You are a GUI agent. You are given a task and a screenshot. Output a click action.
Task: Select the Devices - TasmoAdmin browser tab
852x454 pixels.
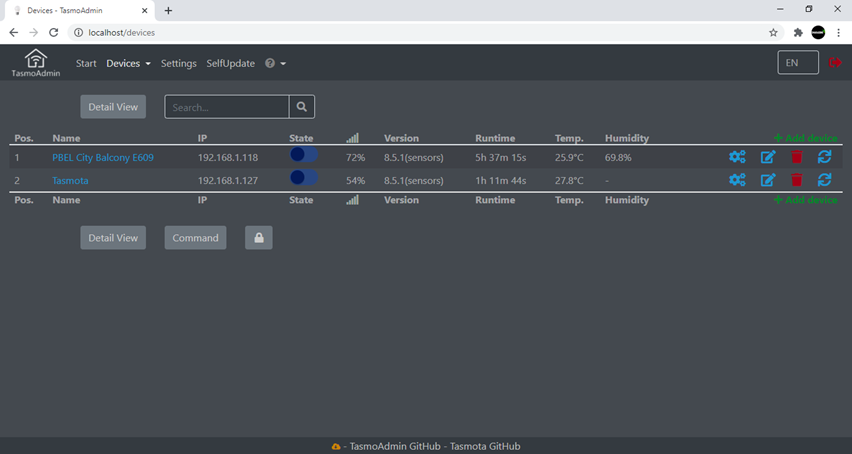click(79, 11)
